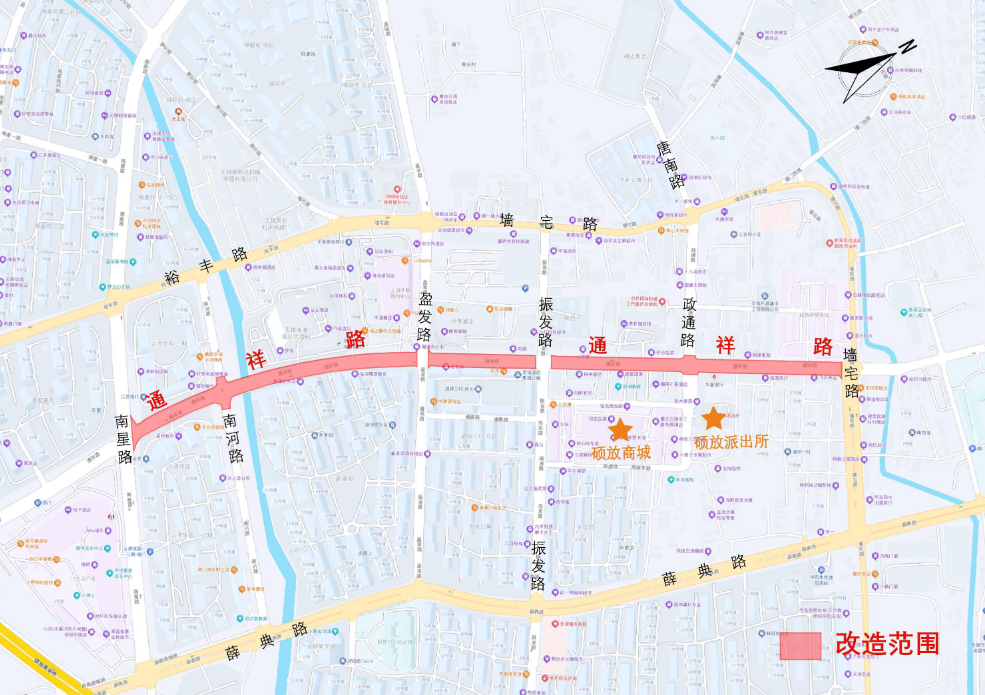Click the red 通 character near 振发路
The width and height of the screenshot is (985, 695).
pyautogui.click(x=597, y=346)
